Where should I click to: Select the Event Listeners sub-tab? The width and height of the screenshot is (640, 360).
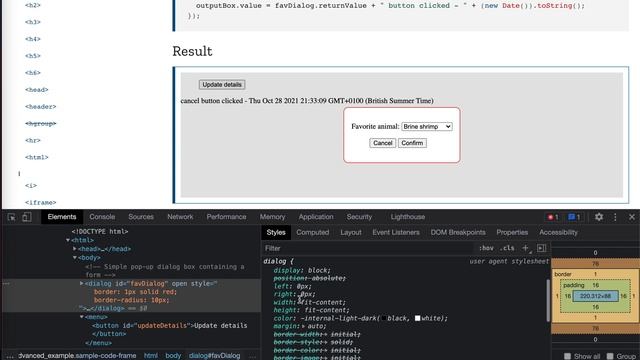[396, 233]
